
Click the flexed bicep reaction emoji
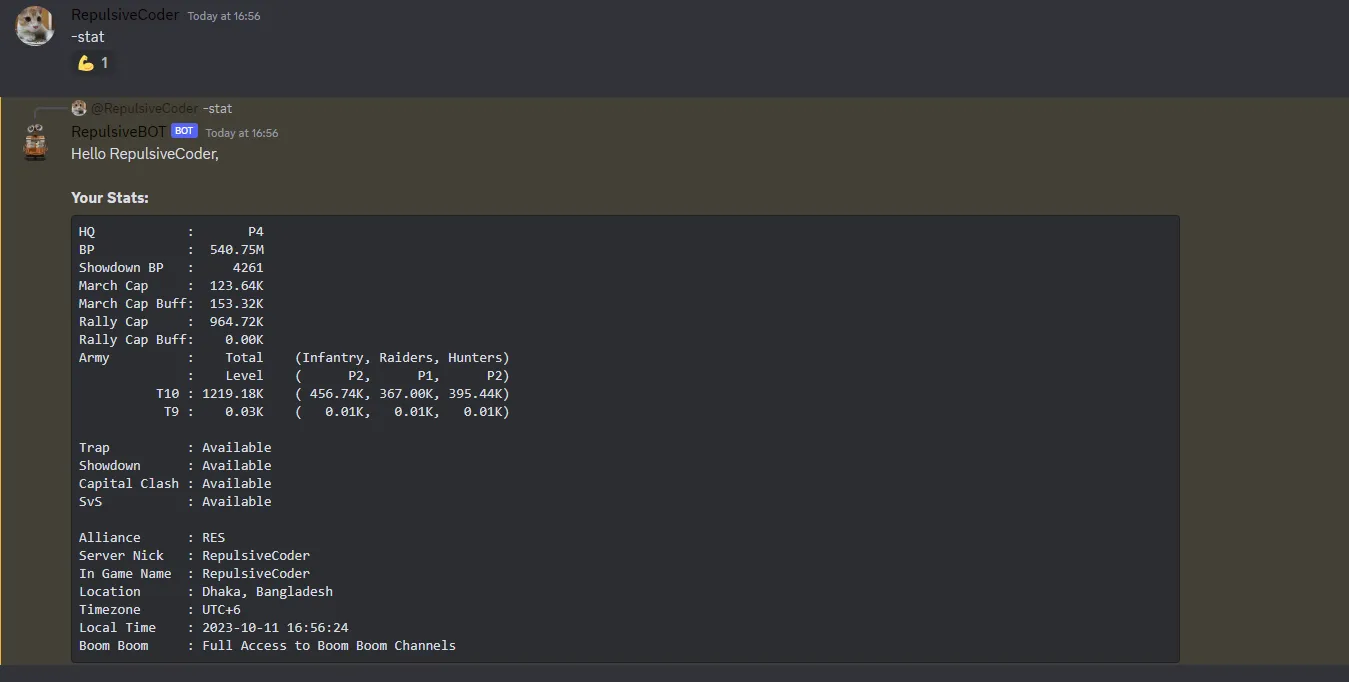pyautogui.click(x=87, y=63)
